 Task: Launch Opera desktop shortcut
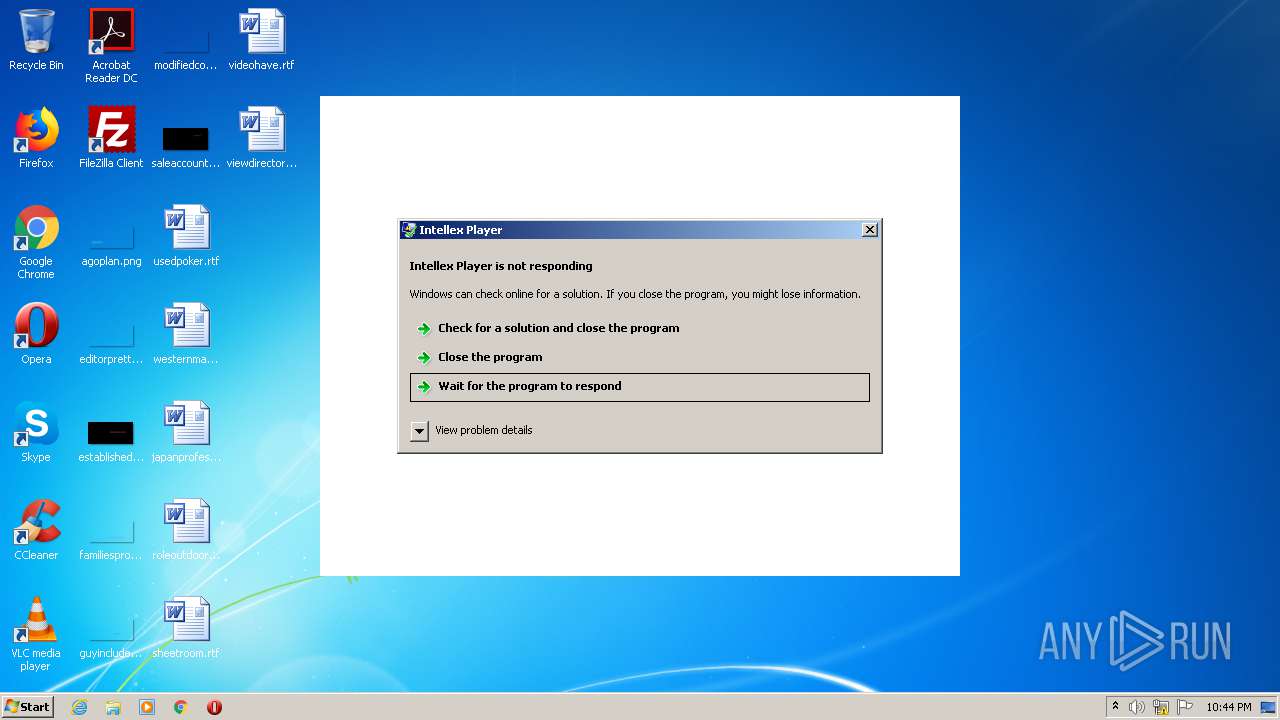pyautogui.click(x=36, y=334)
